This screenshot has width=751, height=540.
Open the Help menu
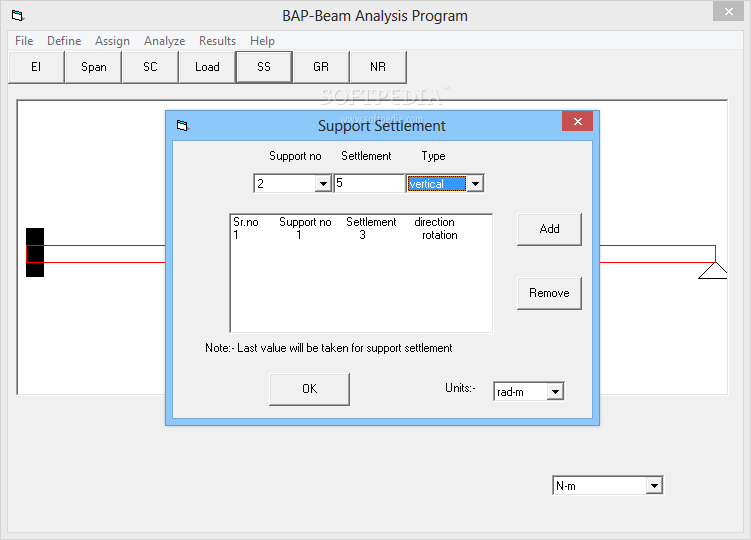pyautogui.click(x=262, y=41)
